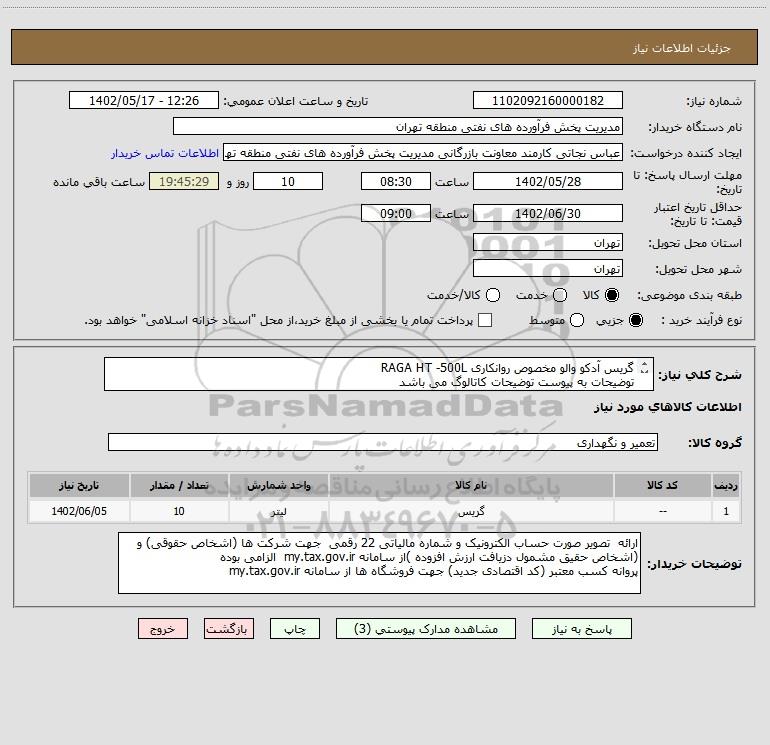This screenshot has height=745, width=770.
Task: Click the quantity cell 10 in table
Action: coord(179,511)
